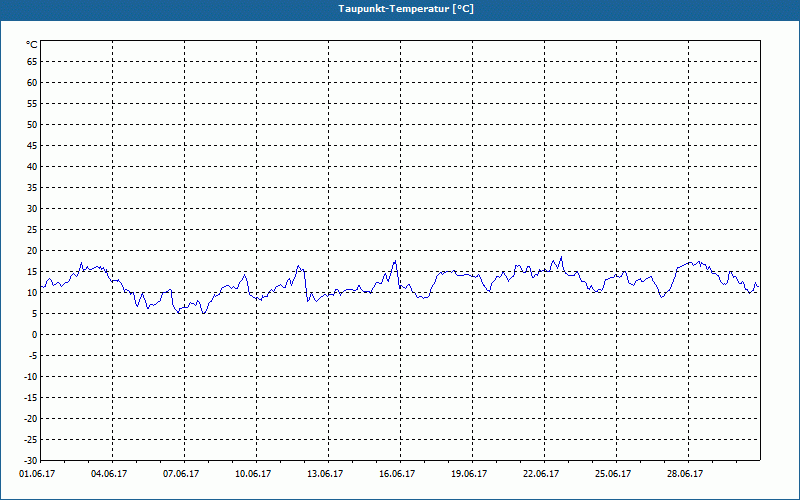Click the Taupunkt-Temperatur [°C] chart title
Image resolution: width=800 pixels, height=500 pixels.
[x=406, y=9]
